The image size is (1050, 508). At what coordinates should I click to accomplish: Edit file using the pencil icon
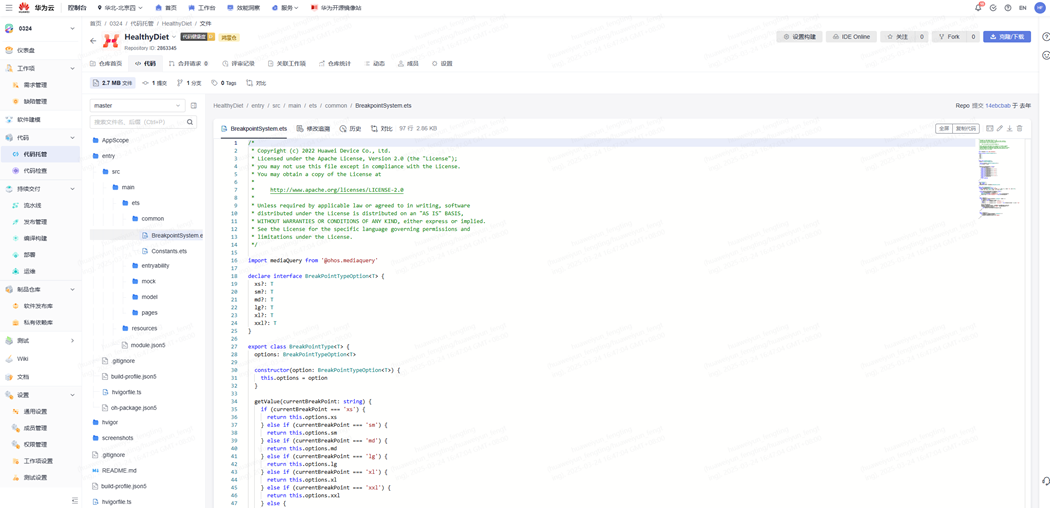coord(1000,128)
